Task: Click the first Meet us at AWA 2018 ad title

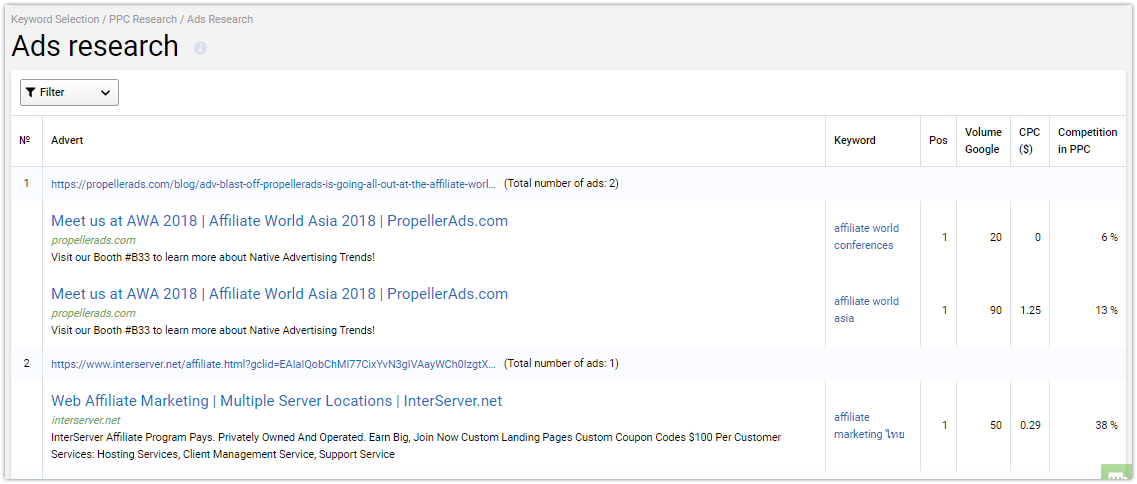Action: click(279, 221)
